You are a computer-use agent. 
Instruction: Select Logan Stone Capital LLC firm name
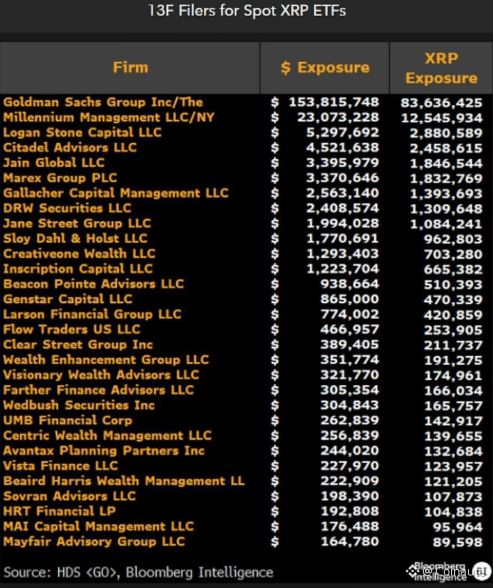[x=82, y=132]
